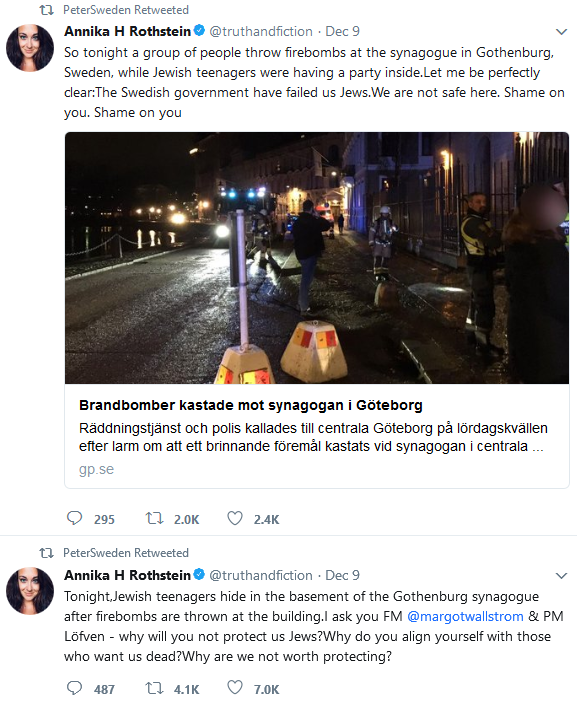This screenshot has height=702, width=577.
Task: Click the second PeterSweden Retweeted label
Action: tap(126, 552)
